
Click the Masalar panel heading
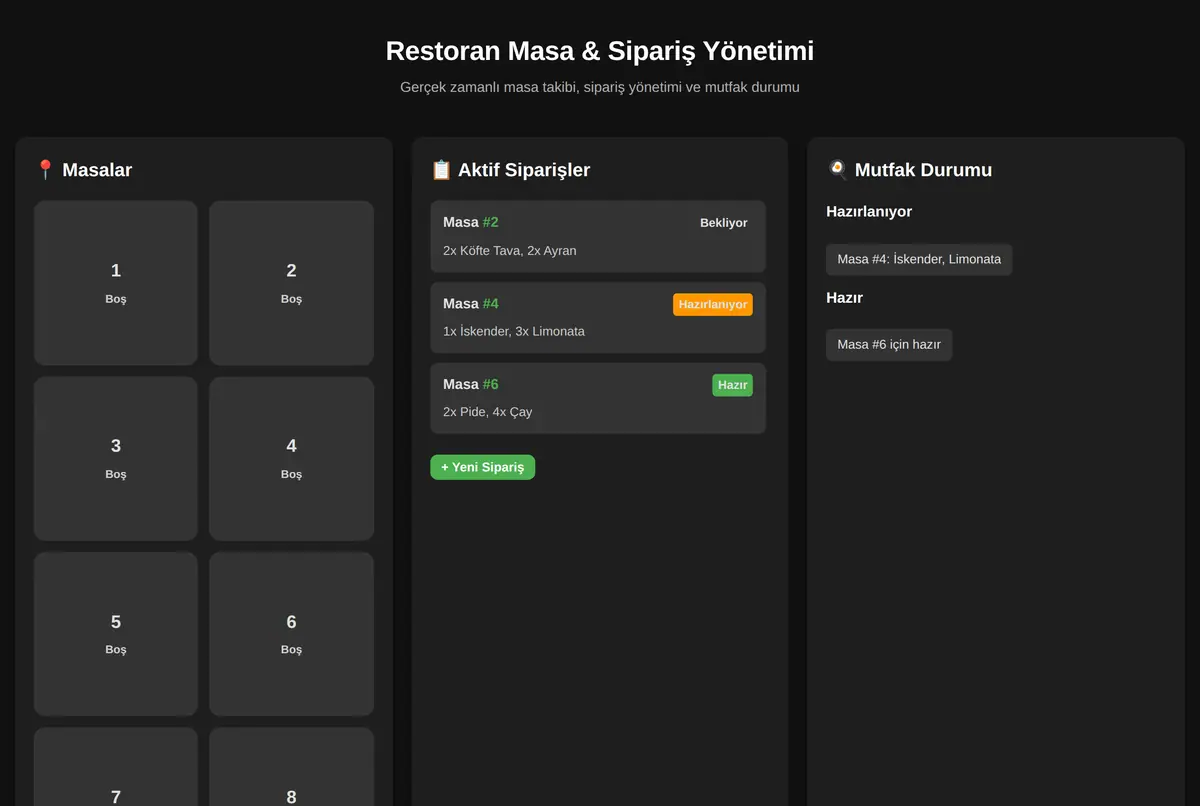tap(97, 170)
